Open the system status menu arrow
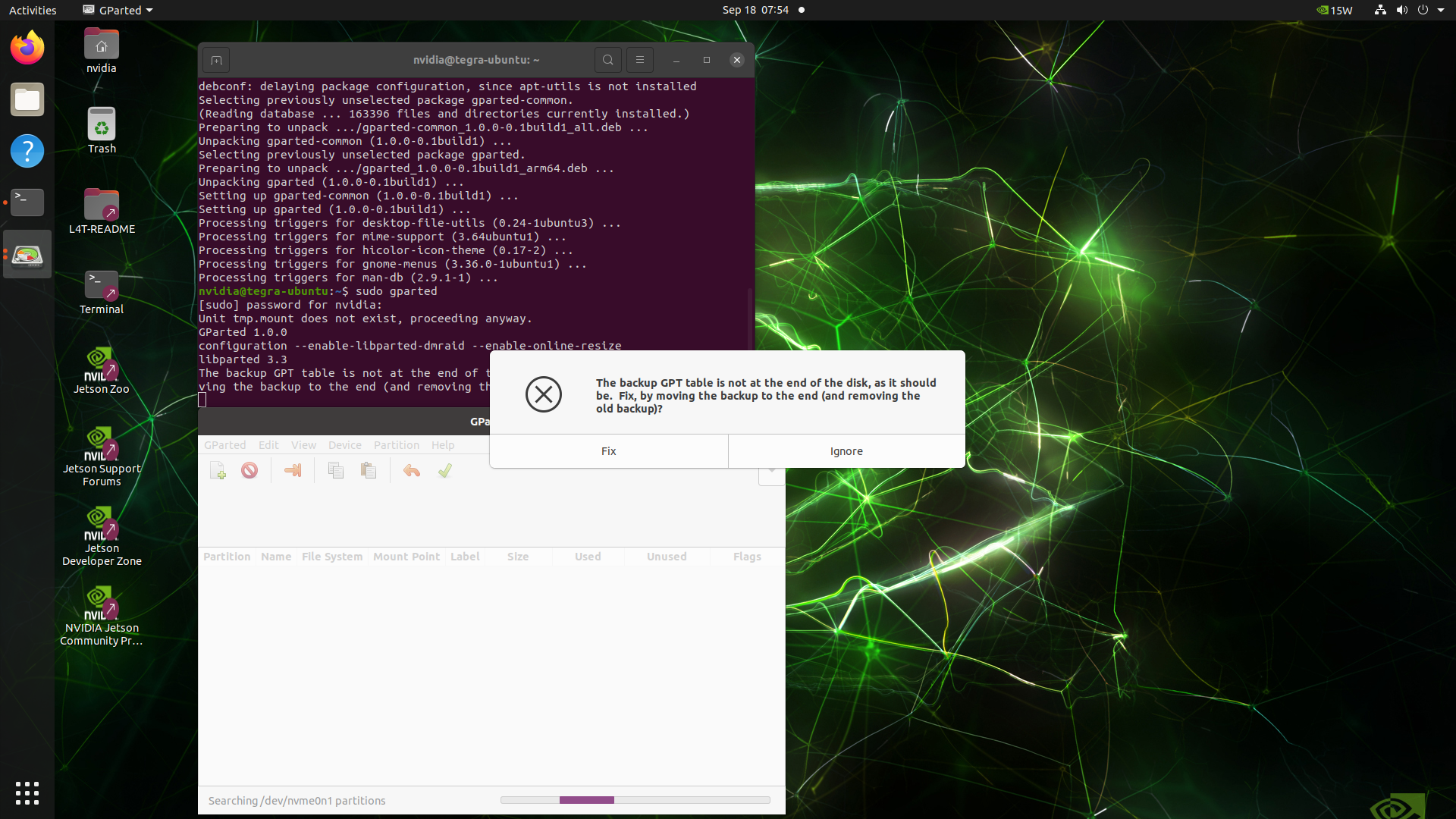 pos(1441,10)
